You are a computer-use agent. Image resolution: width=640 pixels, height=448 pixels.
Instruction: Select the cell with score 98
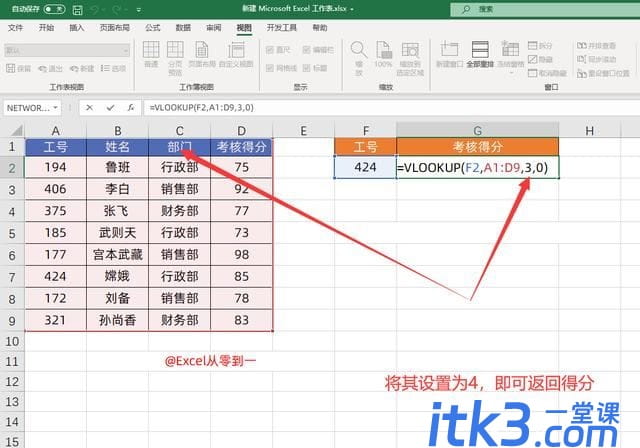click(x=242, y=255)
